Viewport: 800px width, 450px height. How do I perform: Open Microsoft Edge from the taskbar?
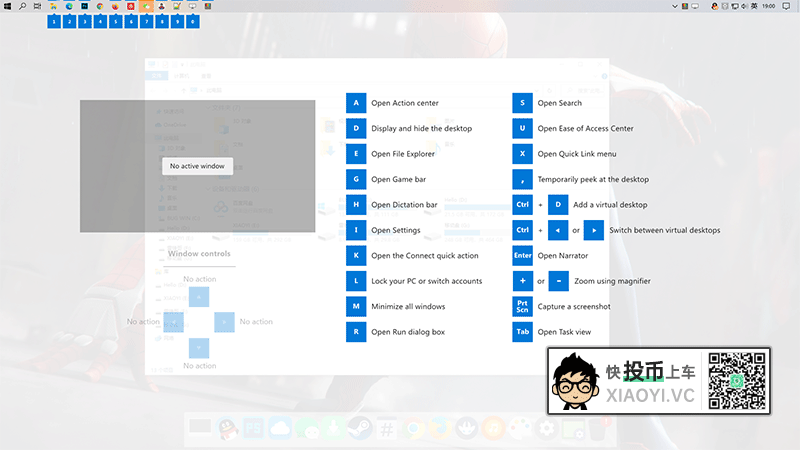point(69,6)
